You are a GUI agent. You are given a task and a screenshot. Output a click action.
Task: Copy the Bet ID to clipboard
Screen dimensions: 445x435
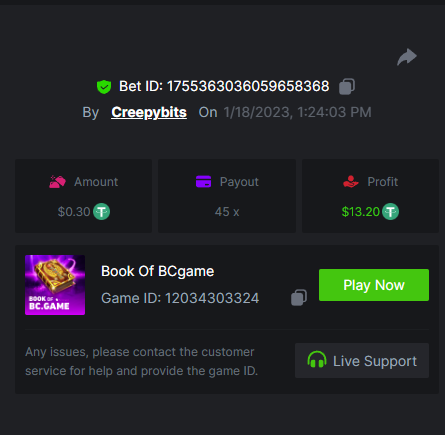coord(347,86)
